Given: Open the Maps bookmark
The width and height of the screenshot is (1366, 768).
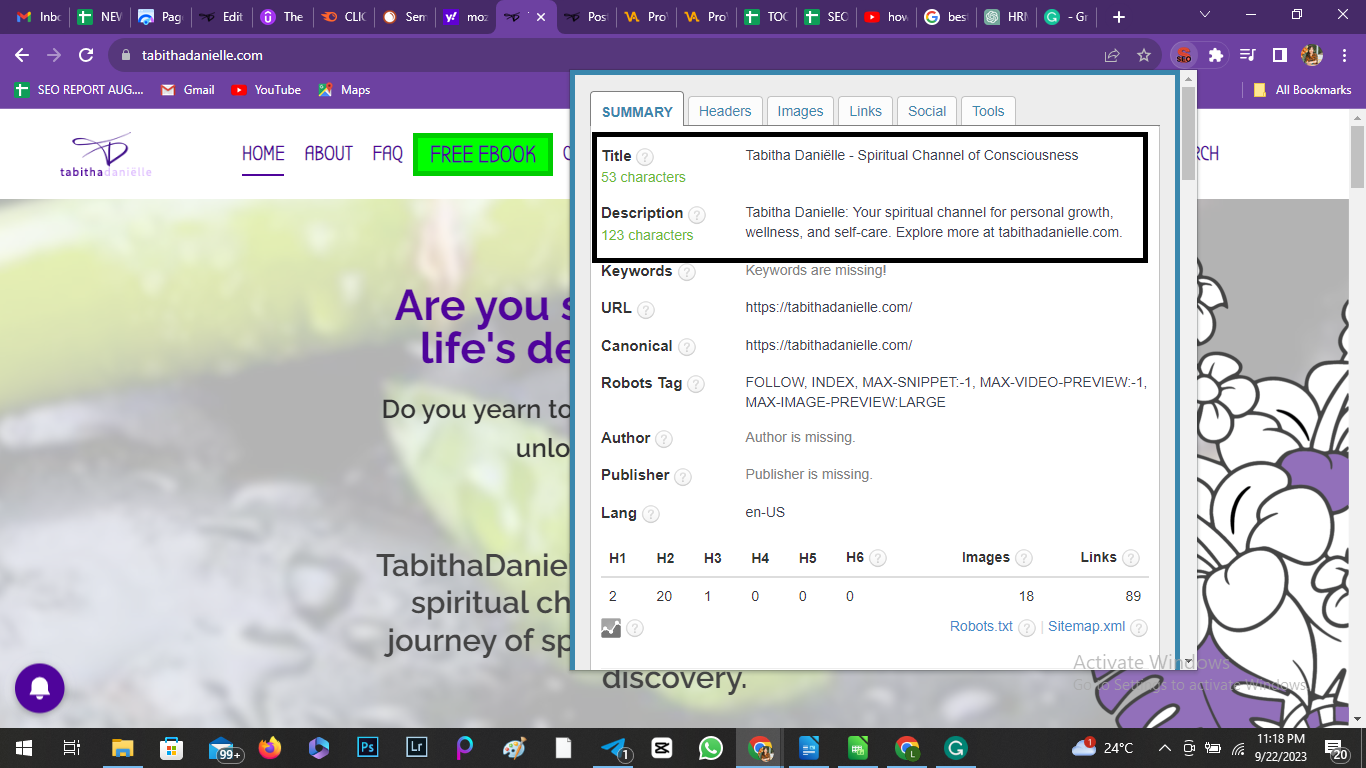Looking at the screenshot, I should click(344, 90).
